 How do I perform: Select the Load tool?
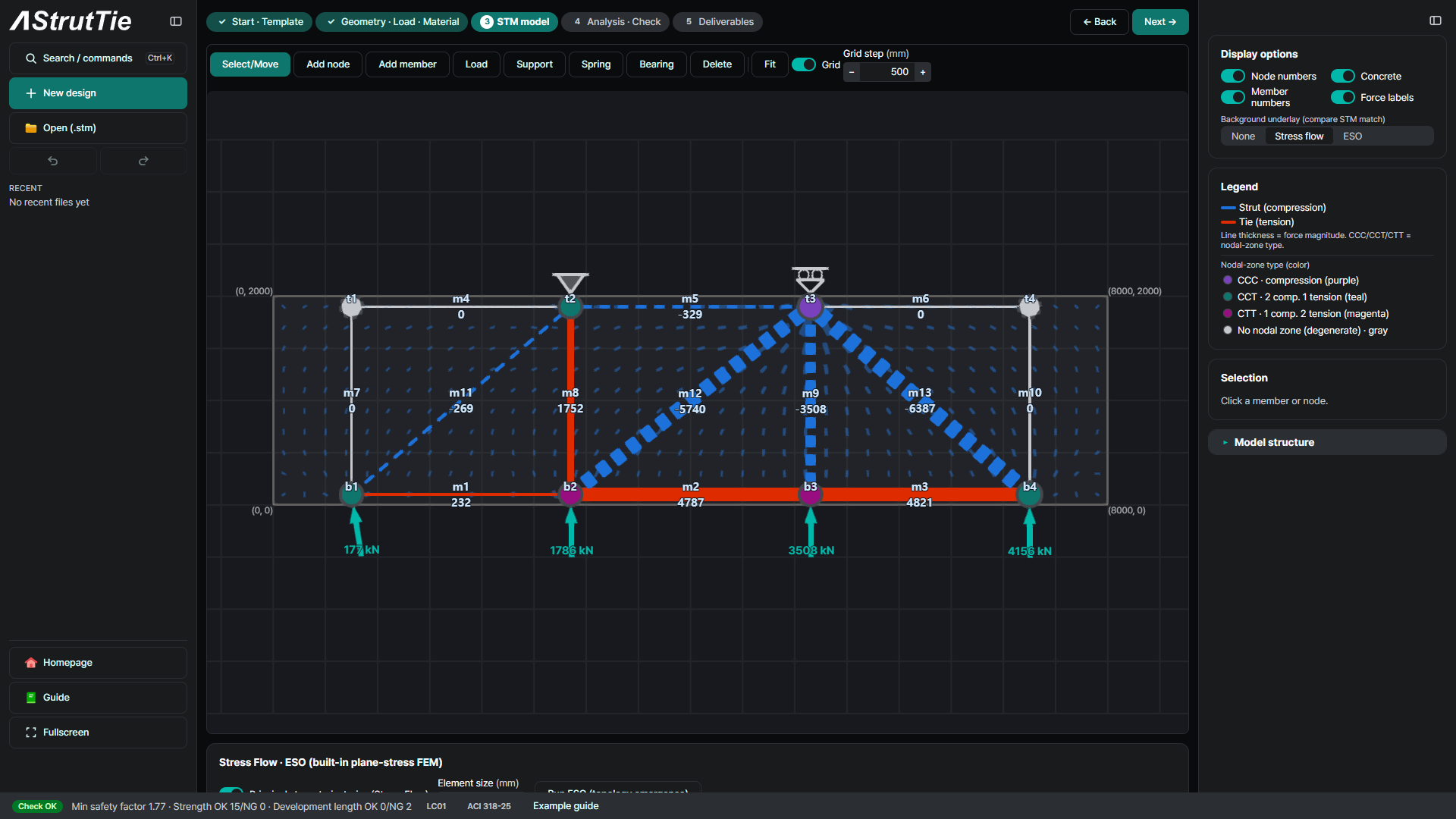[476, 64]
